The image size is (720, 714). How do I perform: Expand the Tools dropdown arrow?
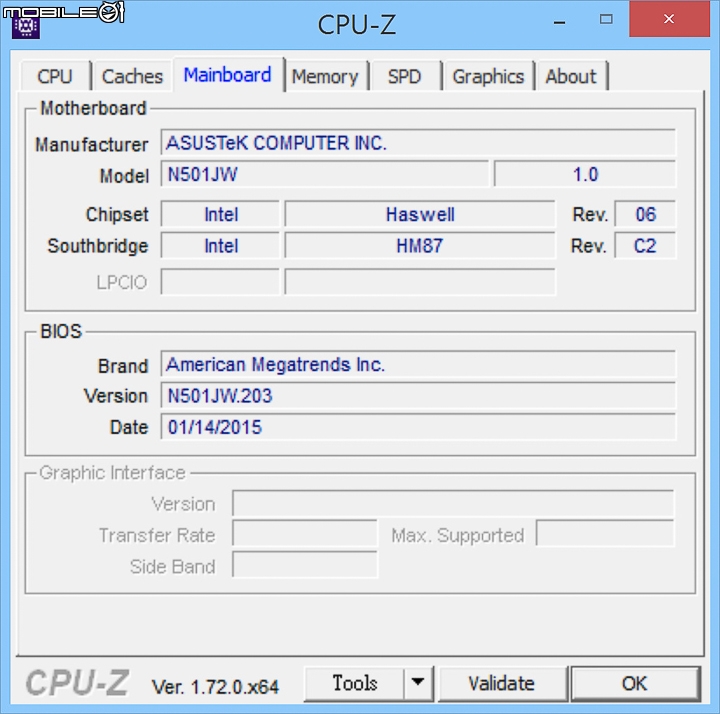[x=418, y=683]
